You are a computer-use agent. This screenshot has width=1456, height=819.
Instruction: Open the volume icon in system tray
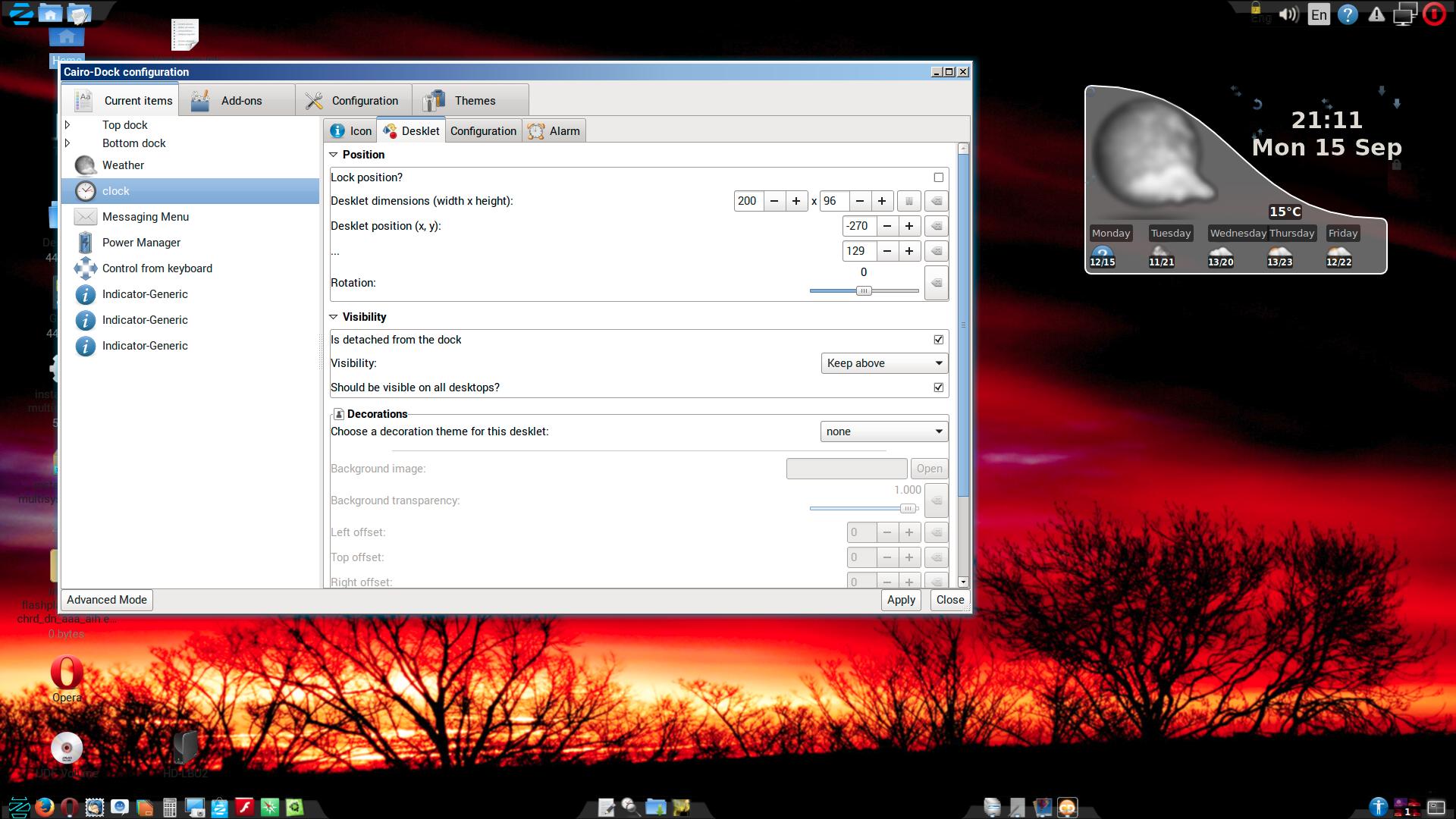(x=1288, y=14)
